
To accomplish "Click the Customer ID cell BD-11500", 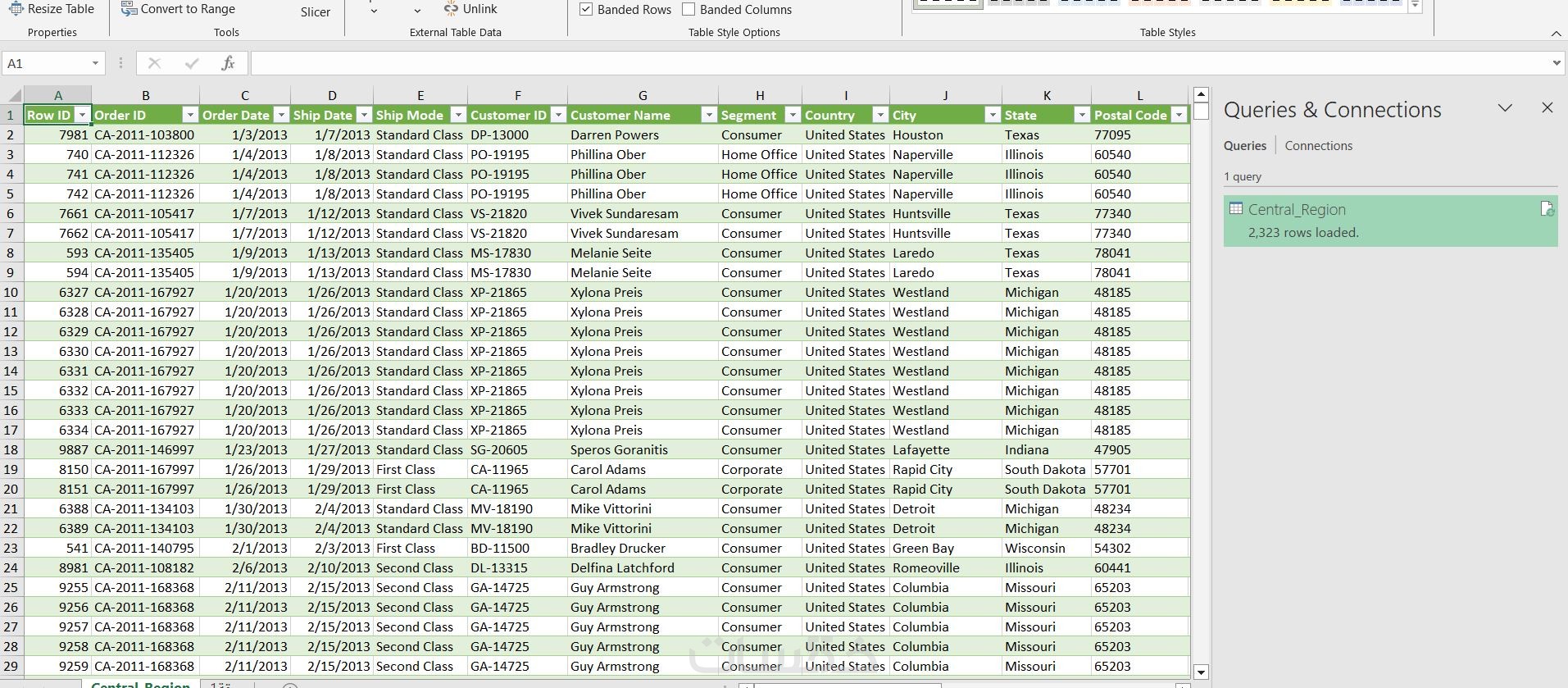I will pos(517,548).
